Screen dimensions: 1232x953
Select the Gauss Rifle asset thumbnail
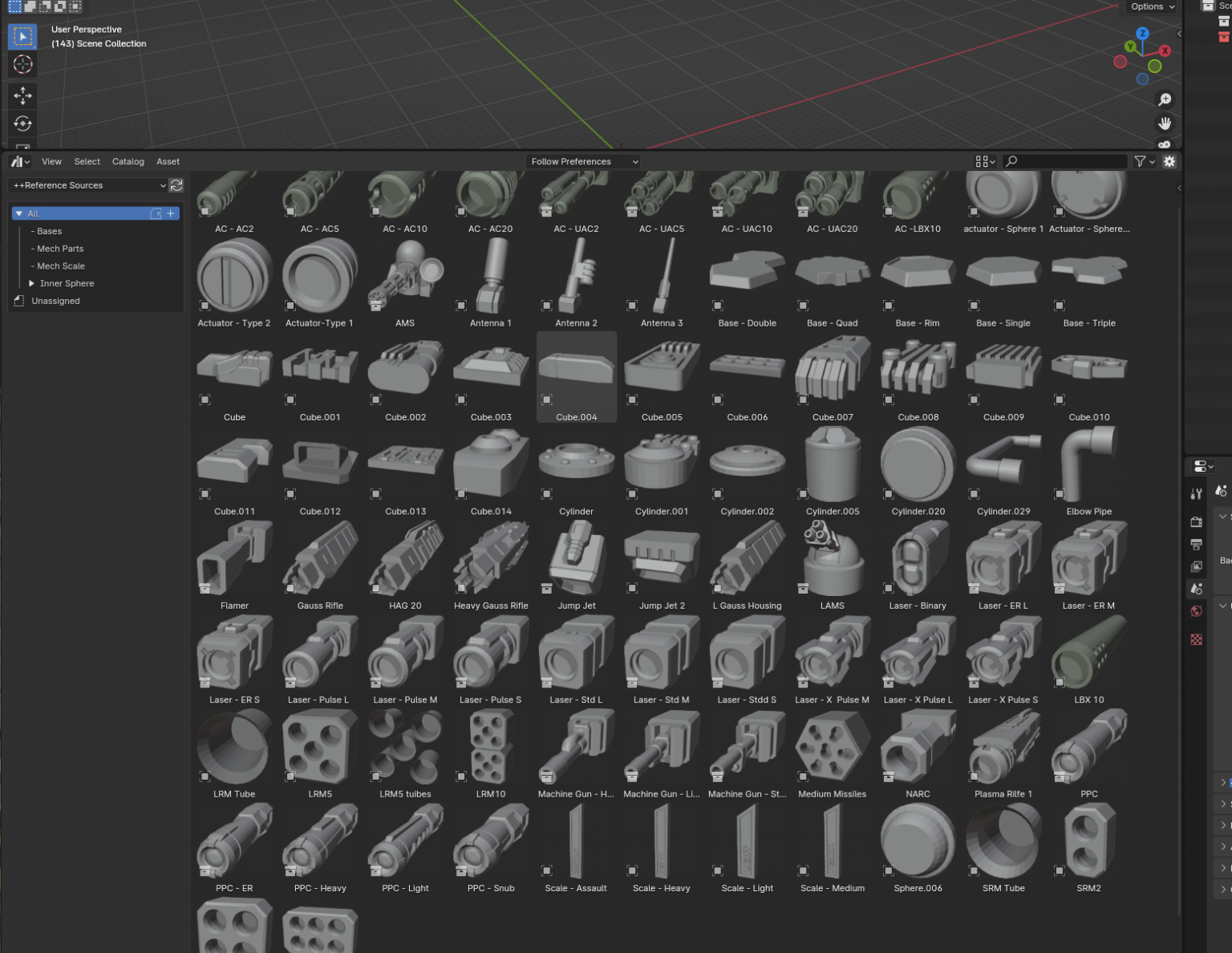320,558
